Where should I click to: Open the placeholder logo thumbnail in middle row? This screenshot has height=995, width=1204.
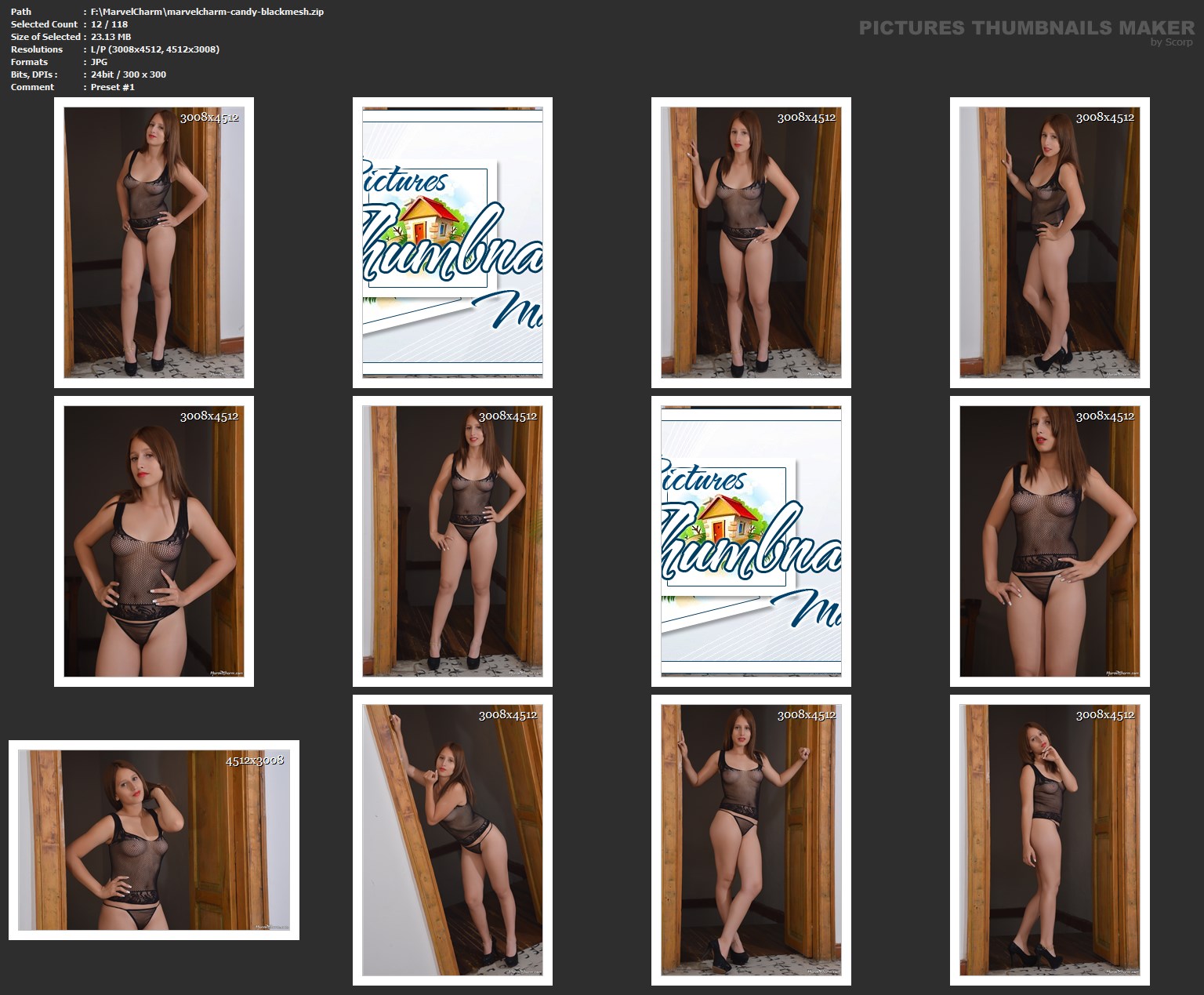coord(751,541)
